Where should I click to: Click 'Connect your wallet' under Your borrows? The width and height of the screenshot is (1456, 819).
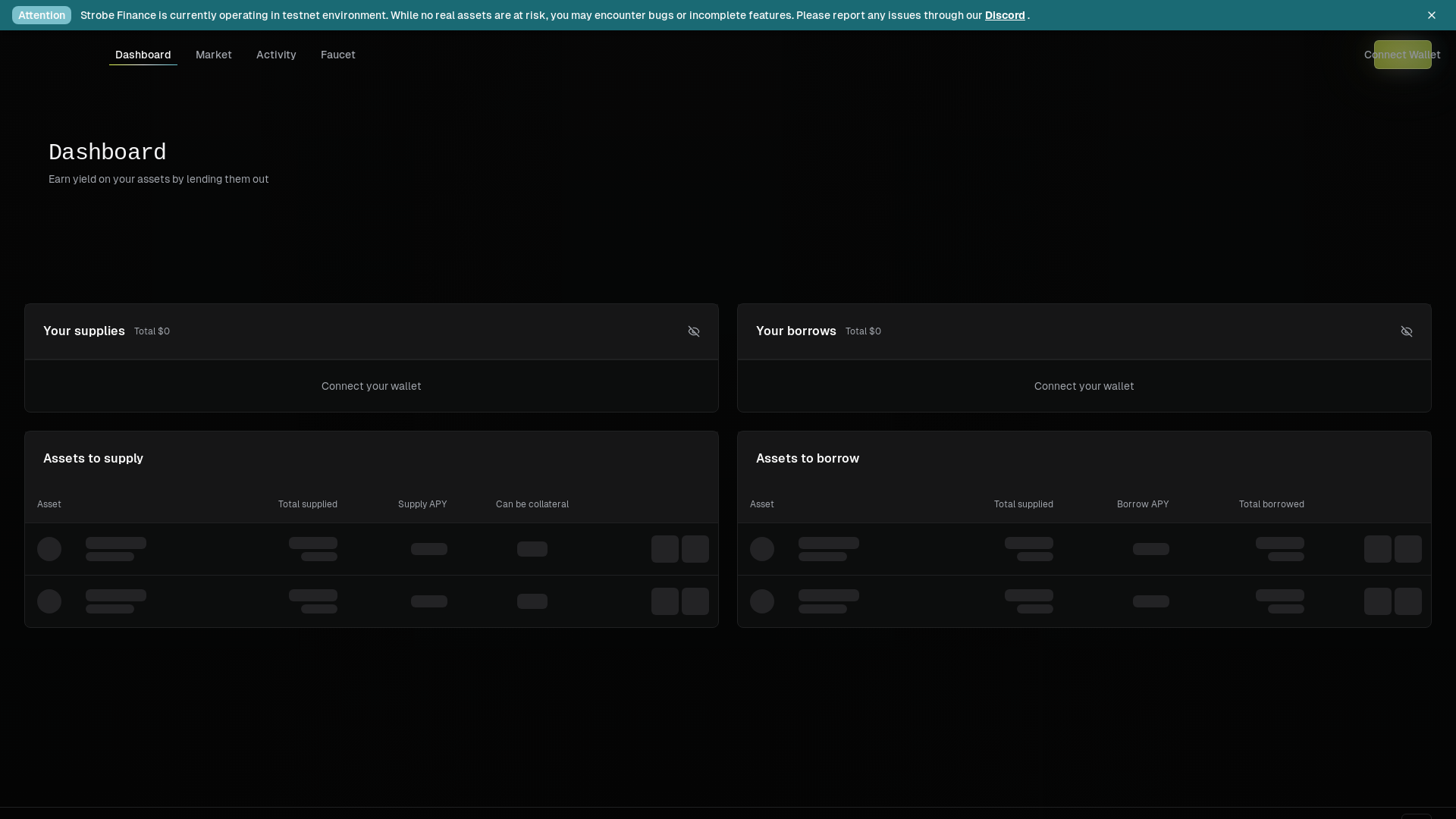tap(1084, 386)
